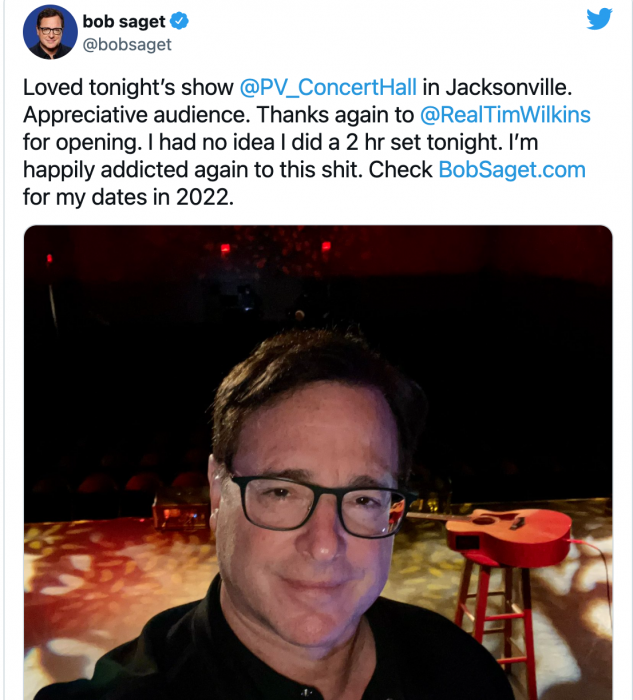633x700 pixels.
Task: Open the round profile avatar
Action: (50, 33)
